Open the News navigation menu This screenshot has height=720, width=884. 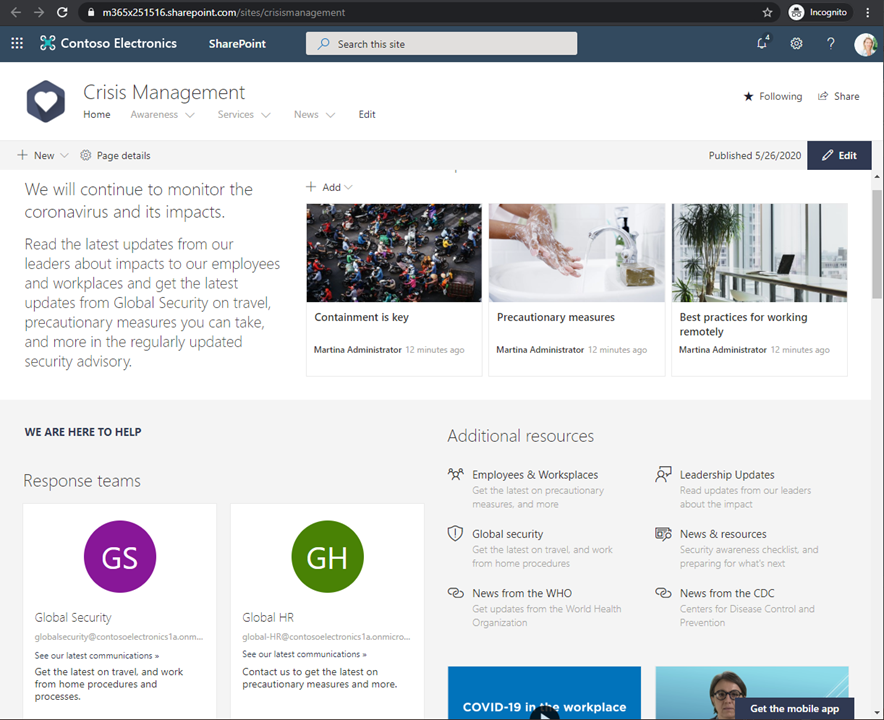pos(313,115)
